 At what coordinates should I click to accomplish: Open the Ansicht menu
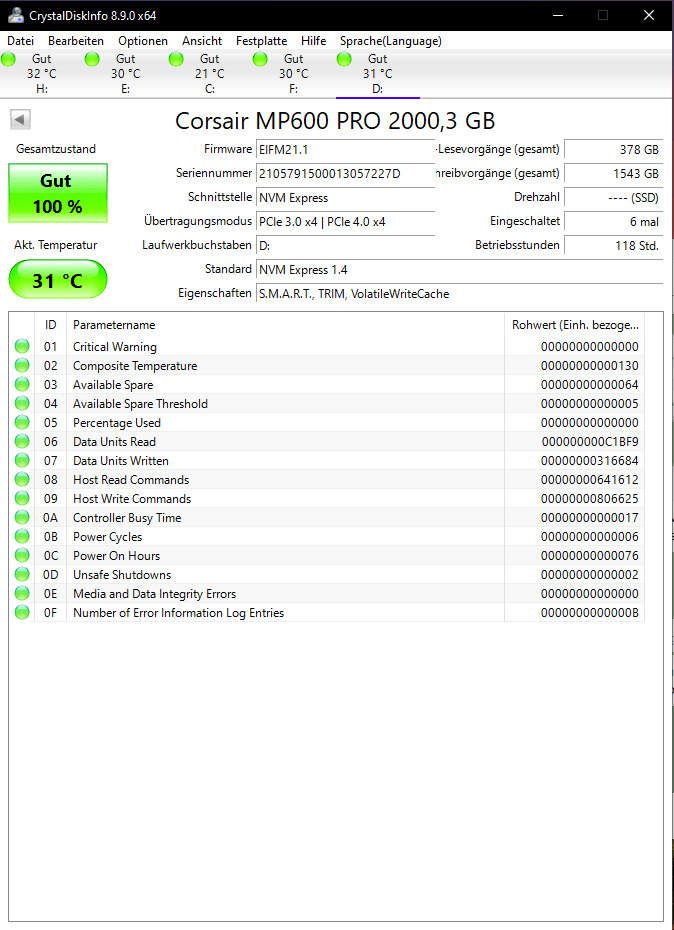(202, 41)
